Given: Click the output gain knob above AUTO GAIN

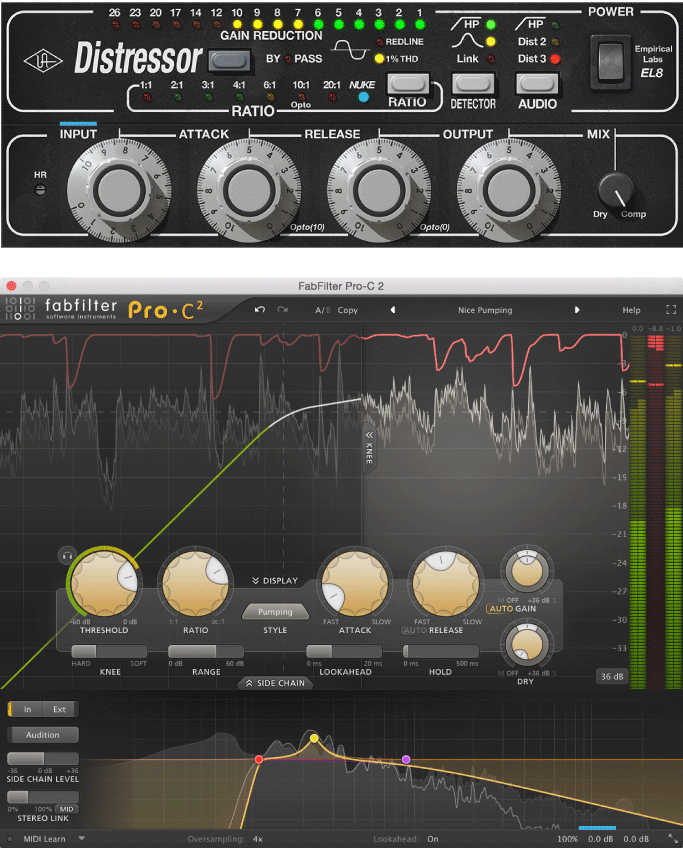Looking at the screenshot, I should (527, 572).
